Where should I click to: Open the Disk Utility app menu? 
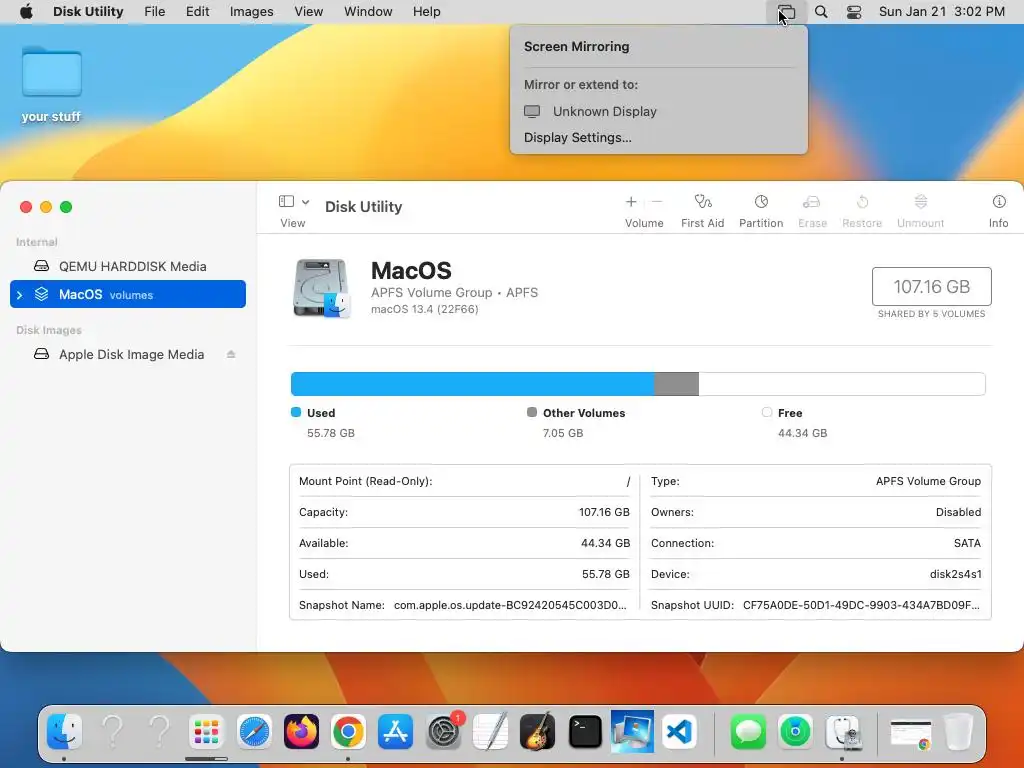88,12
